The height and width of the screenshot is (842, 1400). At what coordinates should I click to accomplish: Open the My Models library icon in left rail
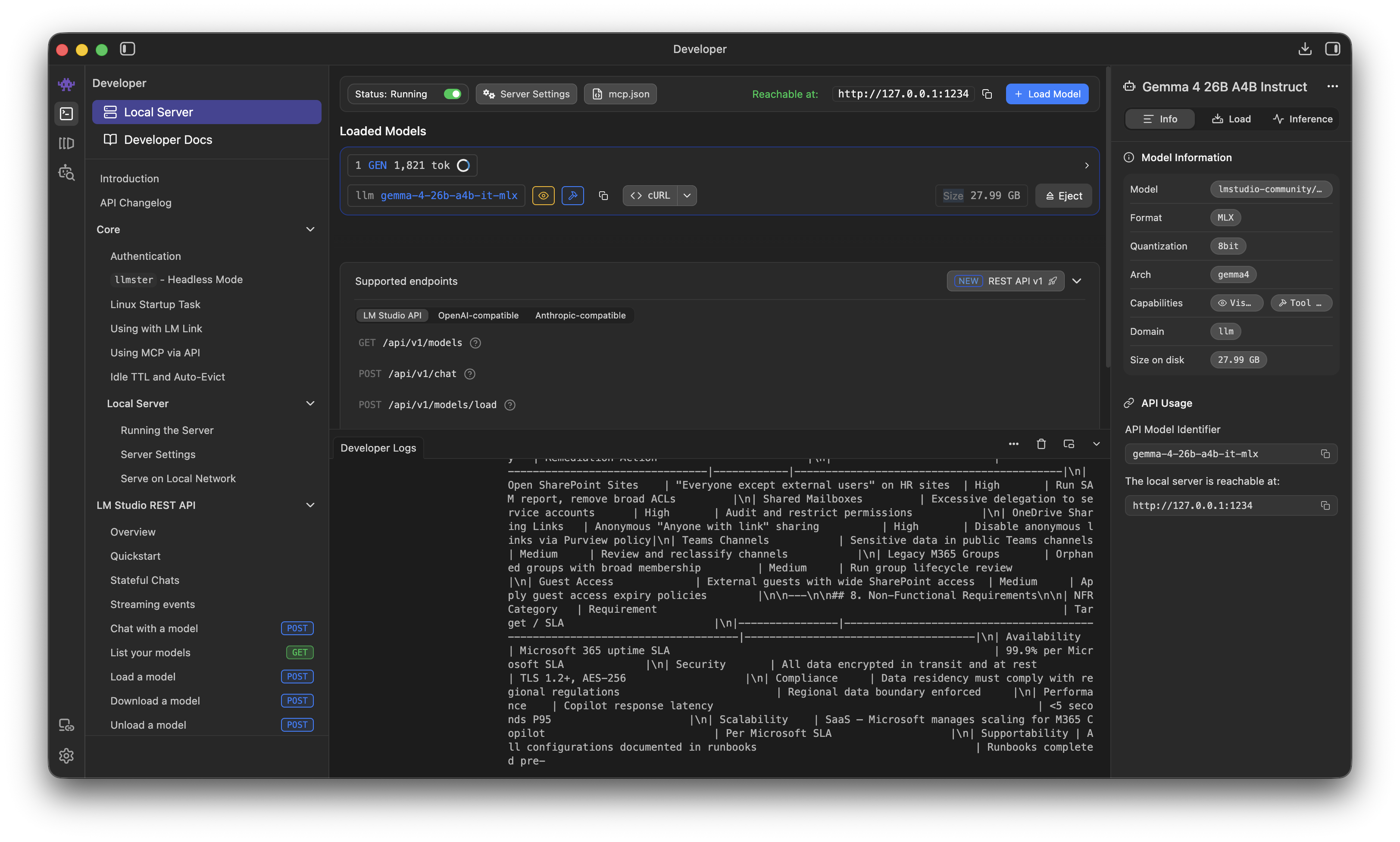(x=66, y=143)
